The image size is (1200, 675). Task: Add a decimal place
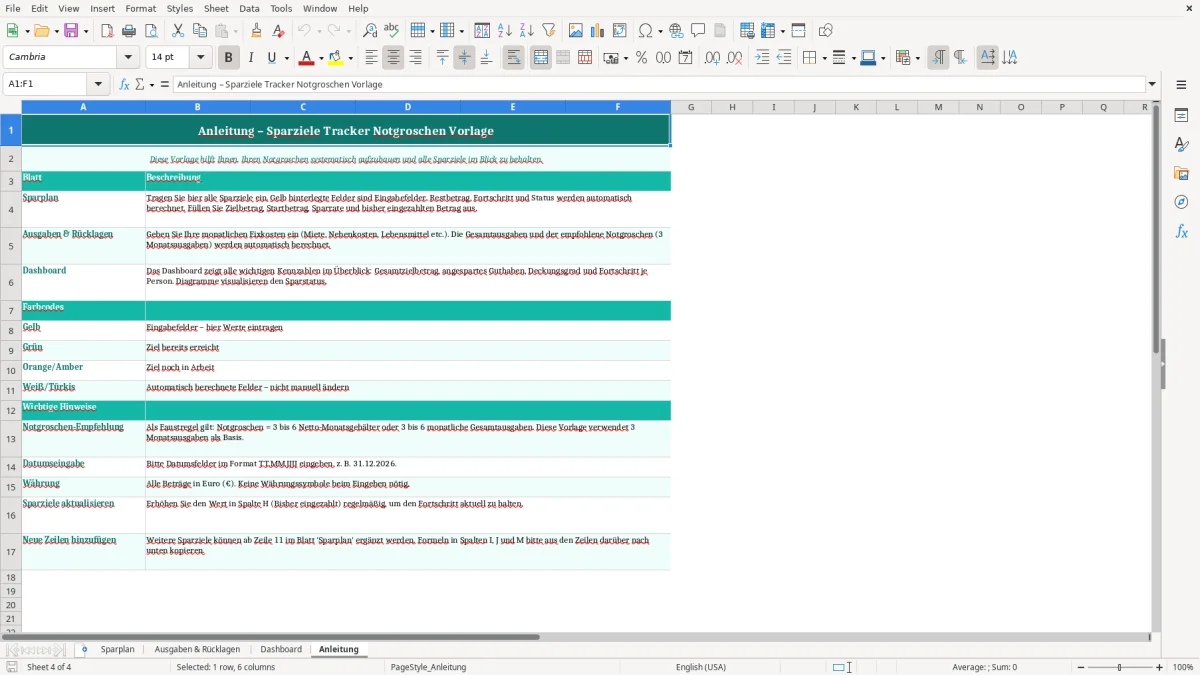712,58
